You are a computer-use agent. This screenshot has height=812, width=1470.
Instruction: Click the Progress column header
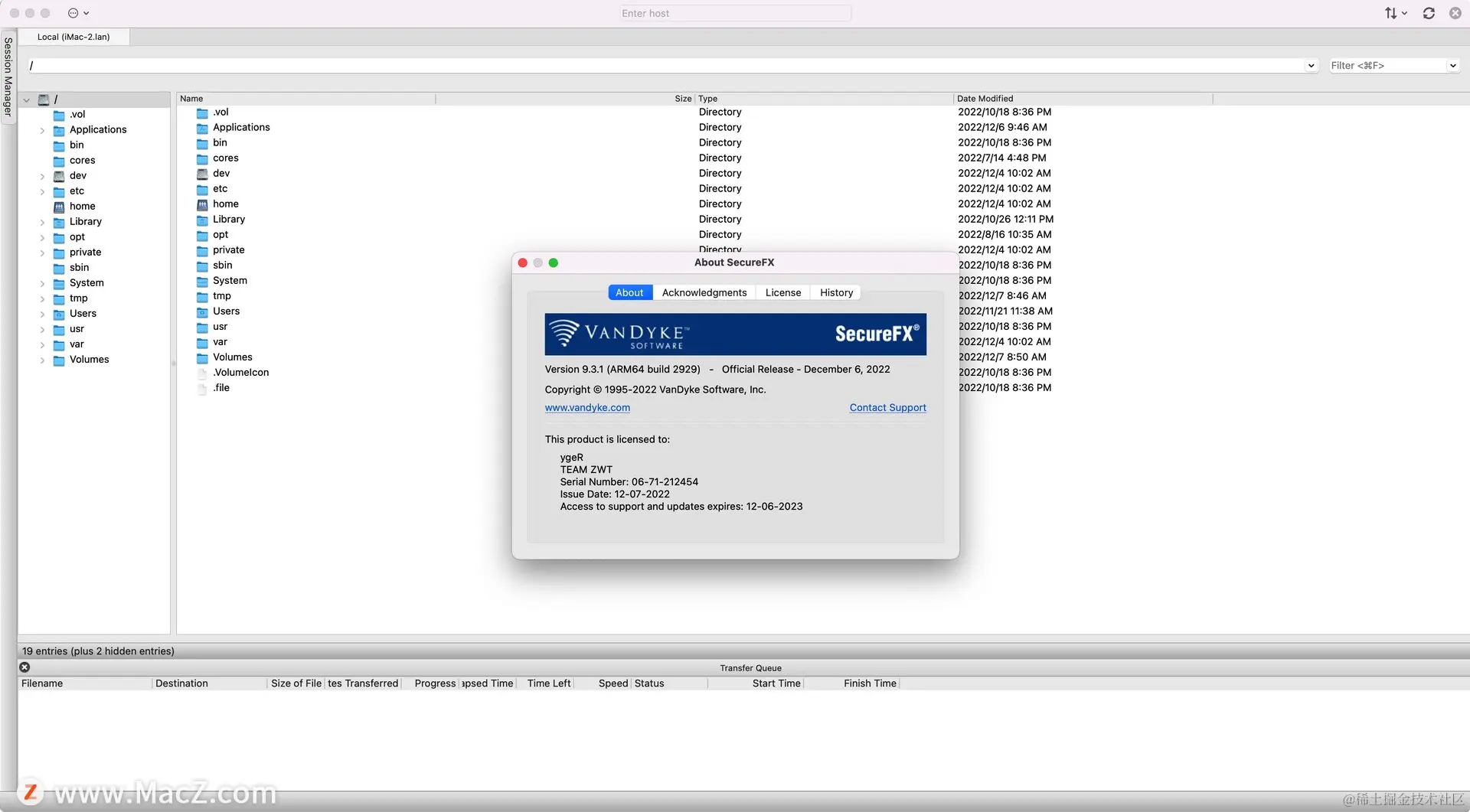tap(431, 683)
